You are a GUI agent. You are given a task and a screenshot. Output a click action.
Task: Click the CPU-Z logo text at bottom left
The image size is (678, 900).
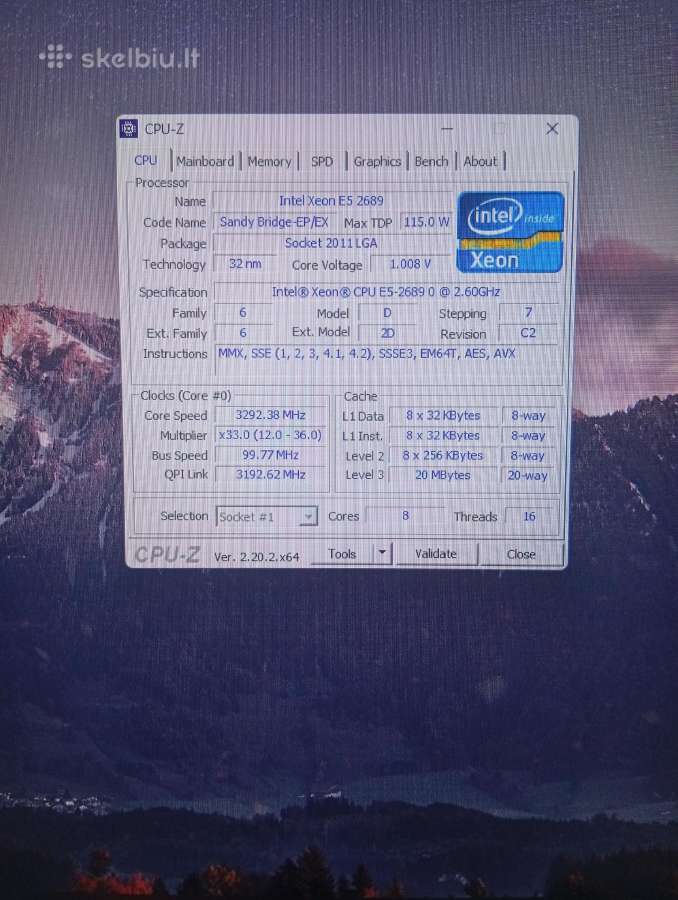tap(167, 554)
